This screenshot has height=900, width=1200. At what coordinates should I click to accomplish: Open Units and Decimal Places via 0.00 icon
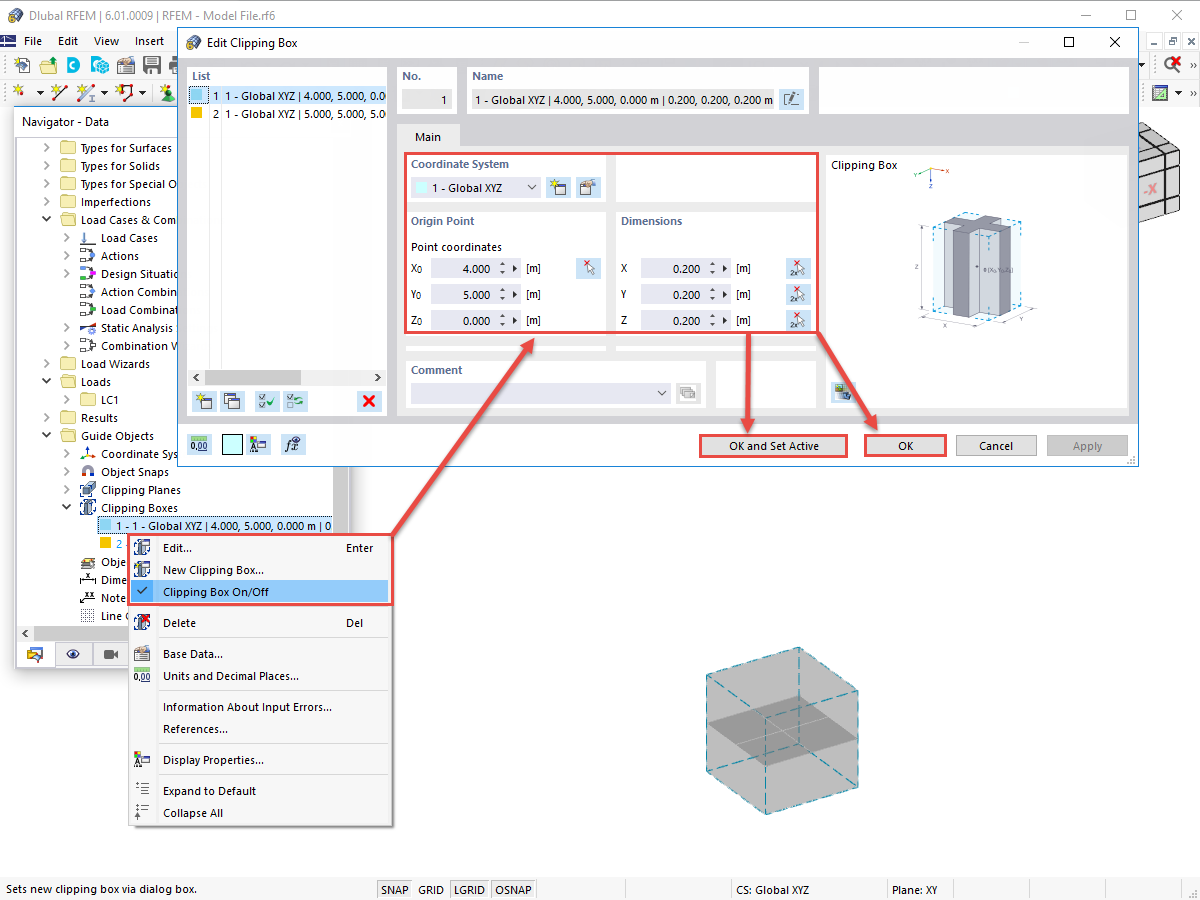coord(199,443)
